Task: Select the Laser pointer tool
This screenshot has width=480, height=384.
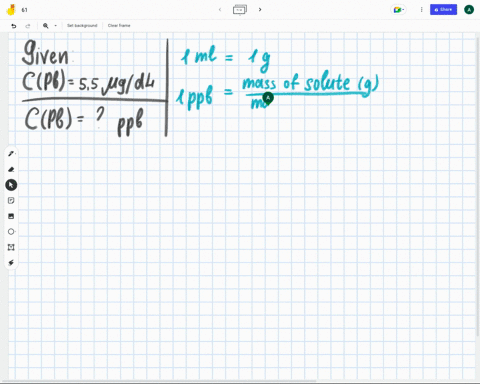Action: [11, 263]
